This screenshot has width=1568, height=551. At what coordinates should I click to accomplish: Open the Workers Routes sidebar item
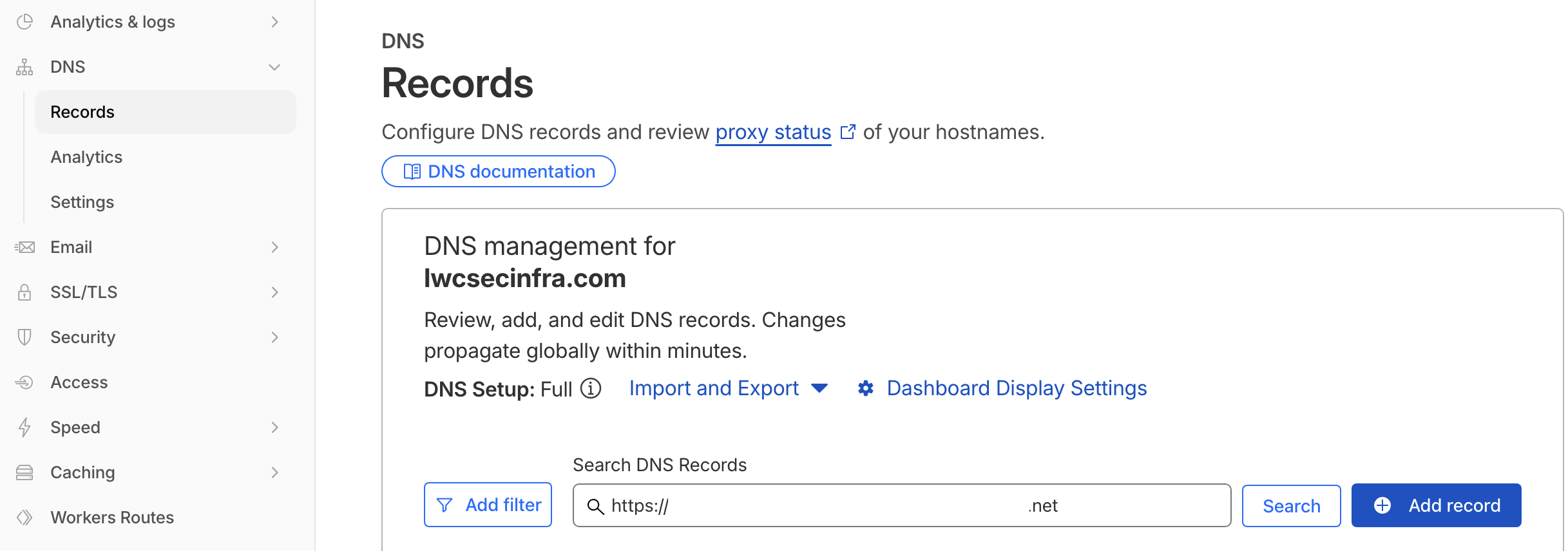pyautogui.click(x=112, y=518)
